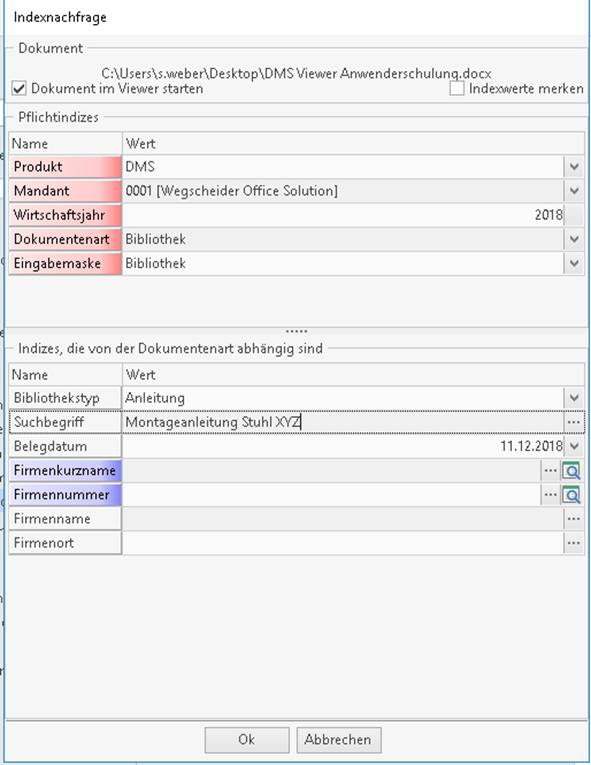Enable Indexwerte merken checkbox
The width and height of the screenshot is (591, 765).
(x=457, y=89)
